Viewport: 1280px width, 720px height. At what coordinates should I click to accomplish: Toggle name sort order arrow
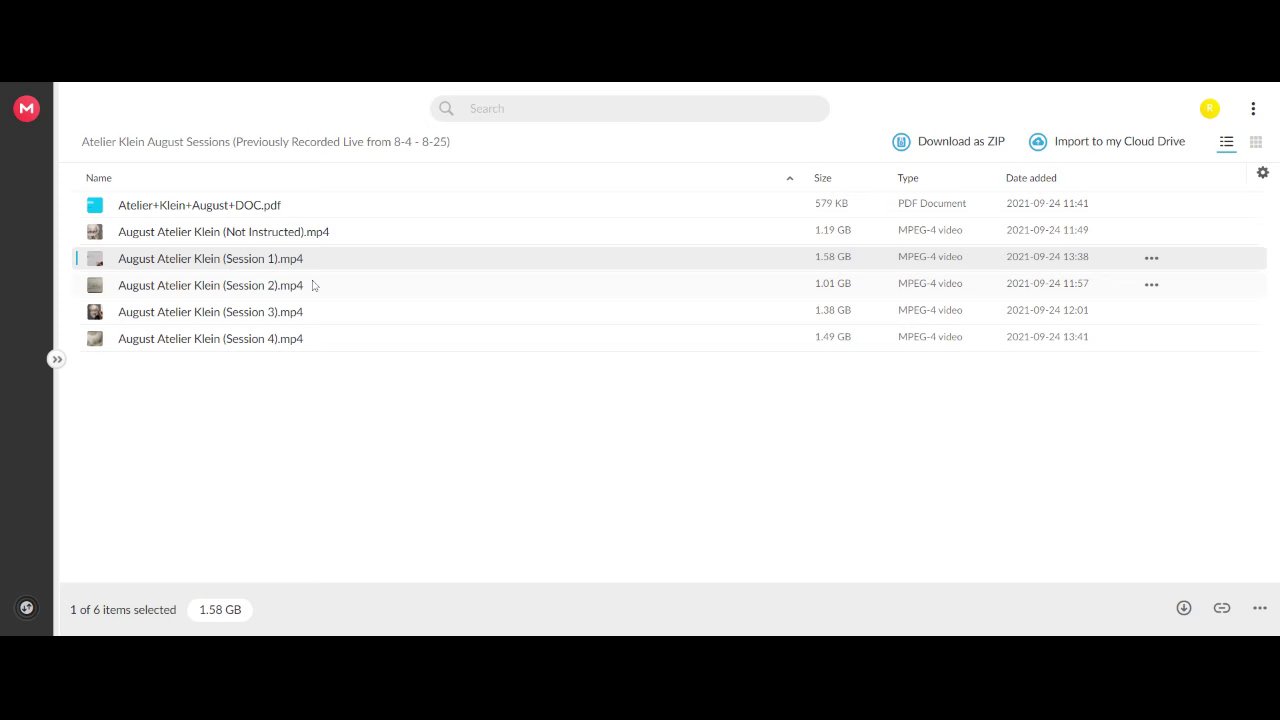[x=790, y=178]
